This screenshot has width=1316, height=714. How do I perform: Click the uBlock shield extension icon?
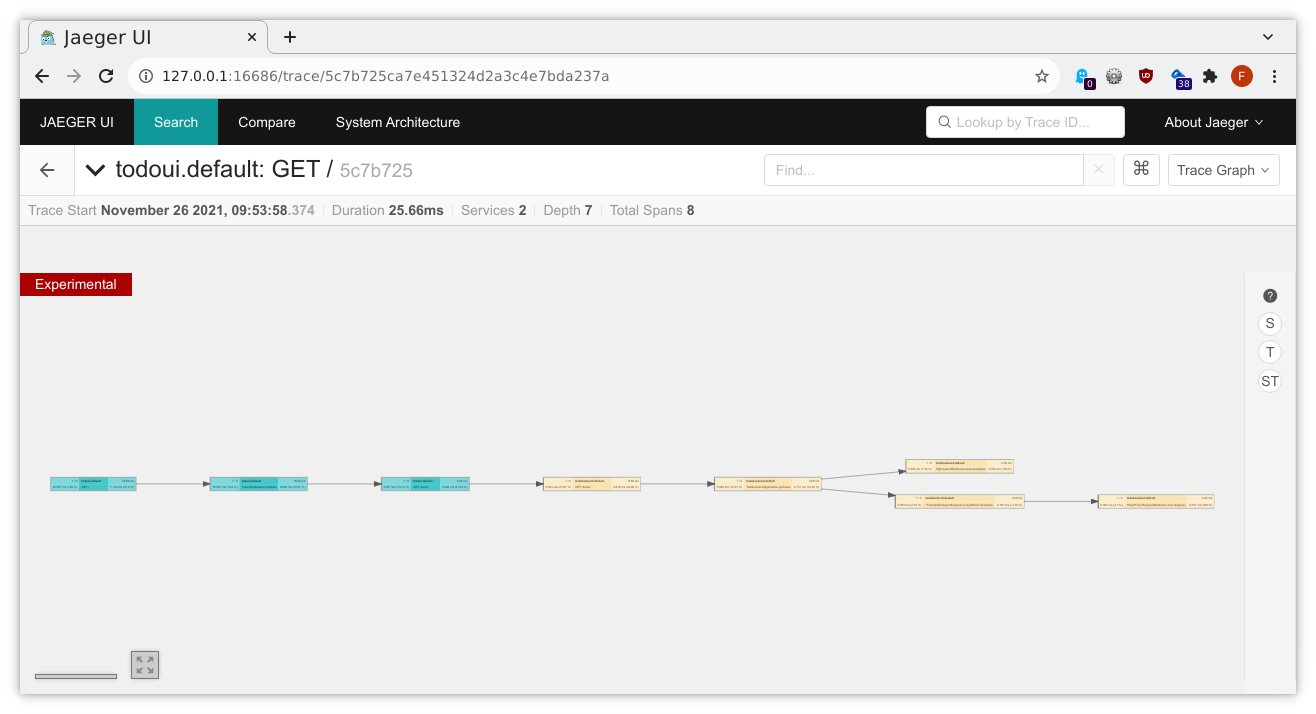pyautogui.click(x=1146, y=76)
